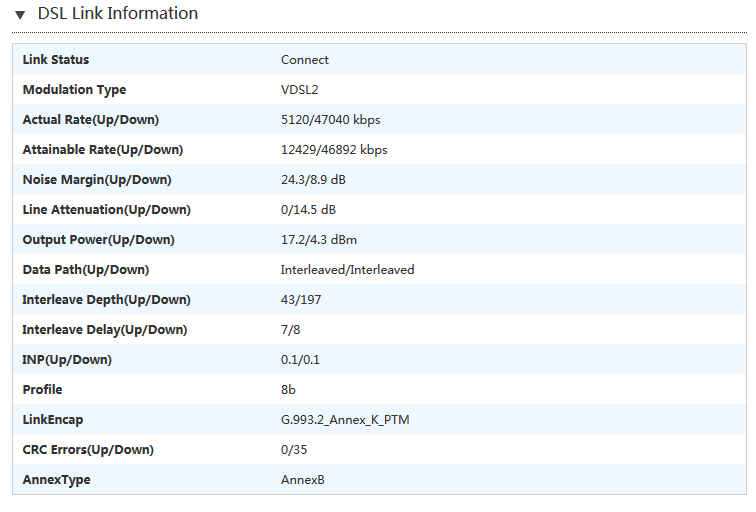The width and height of the screenshot is (756, 512).
Task: Select the VDSL2 value
Action: pyautogui.click(x=299, y=90)
